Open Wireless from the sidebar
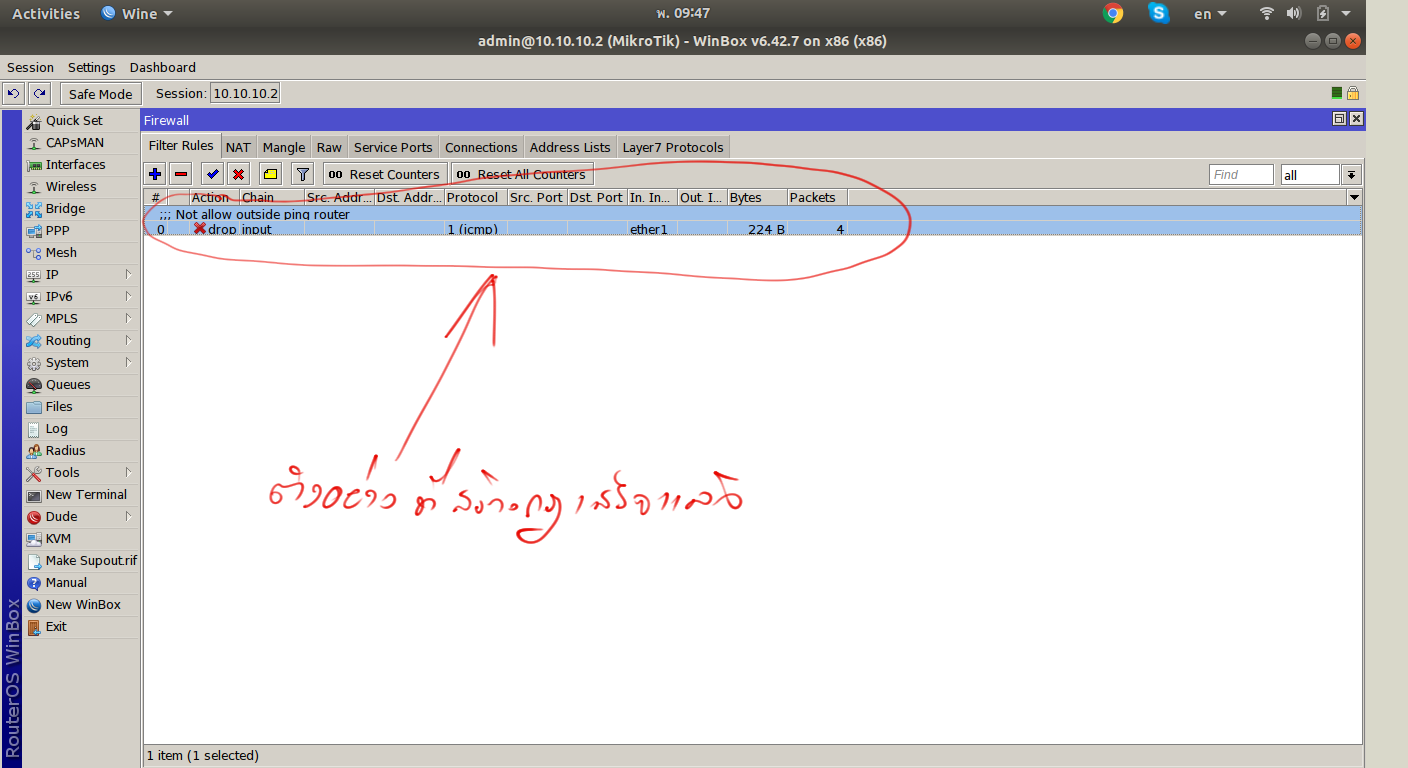The height and width of the screenshot is (768, 1408). 82,186
